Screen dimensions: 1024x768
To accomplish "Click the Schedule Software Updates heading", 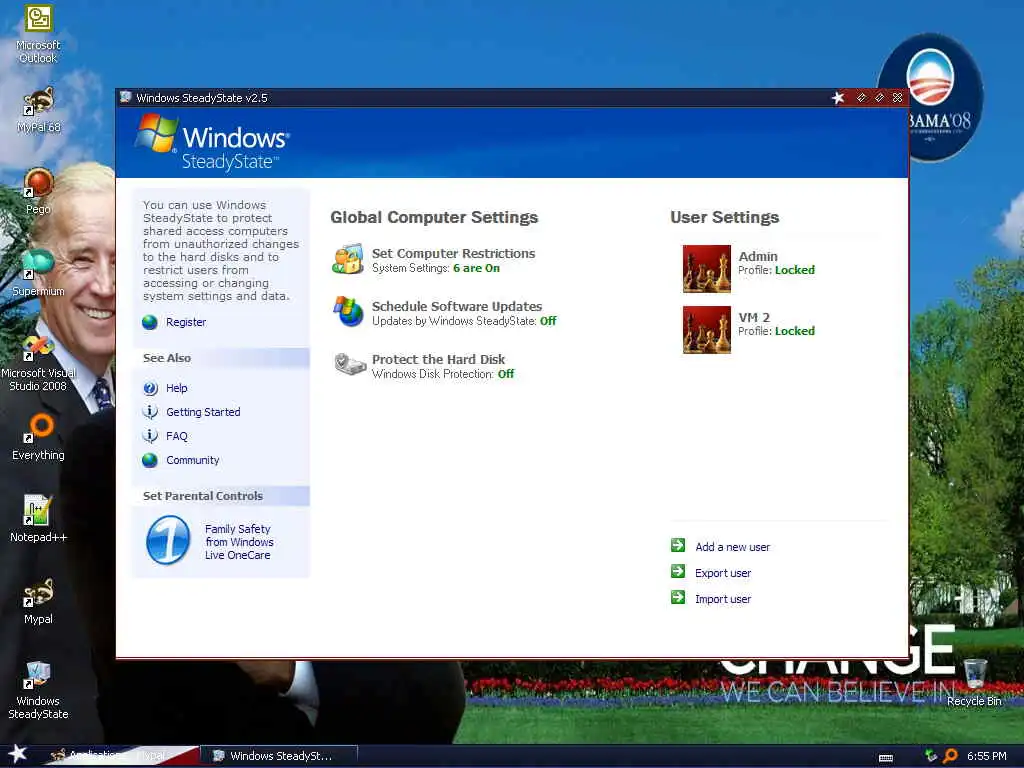I will (456, 306).
